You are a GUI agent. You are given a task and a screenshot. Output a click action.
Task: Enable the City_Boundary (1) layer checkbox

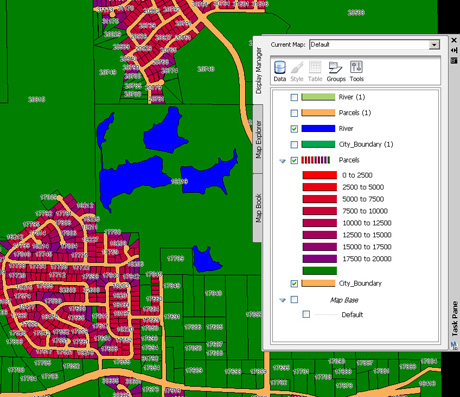click(x=294, y=144)
